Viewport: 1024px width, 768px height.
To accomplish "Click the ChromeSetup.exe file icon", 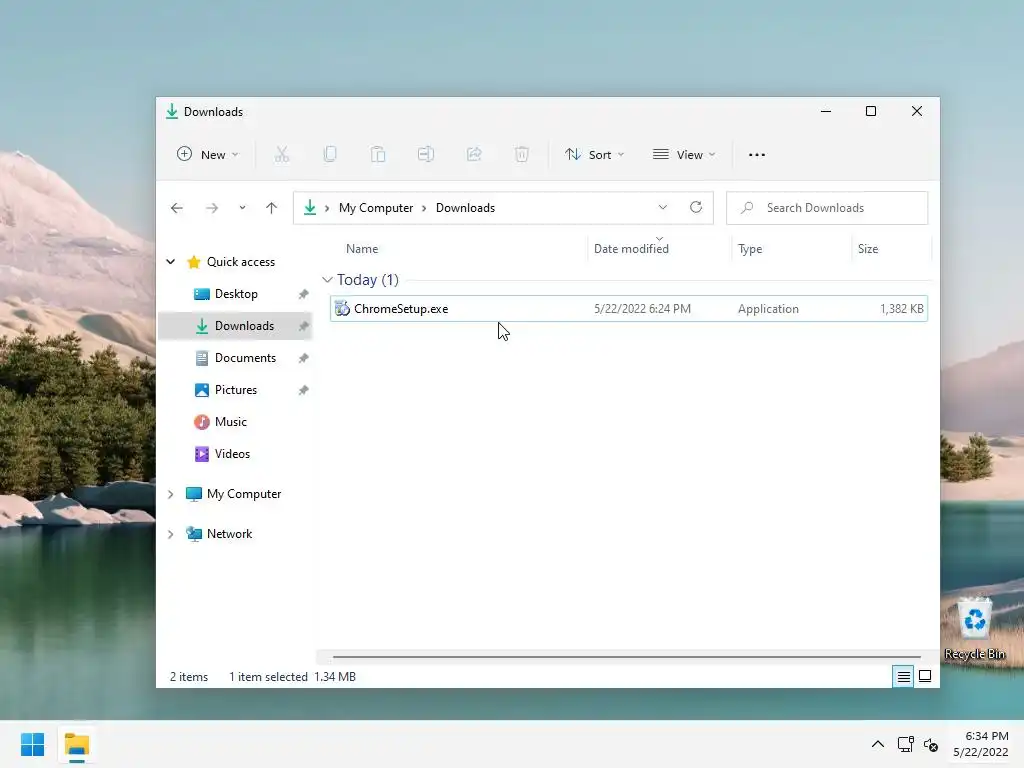I will pyautogui.click(x=342, y=308).
